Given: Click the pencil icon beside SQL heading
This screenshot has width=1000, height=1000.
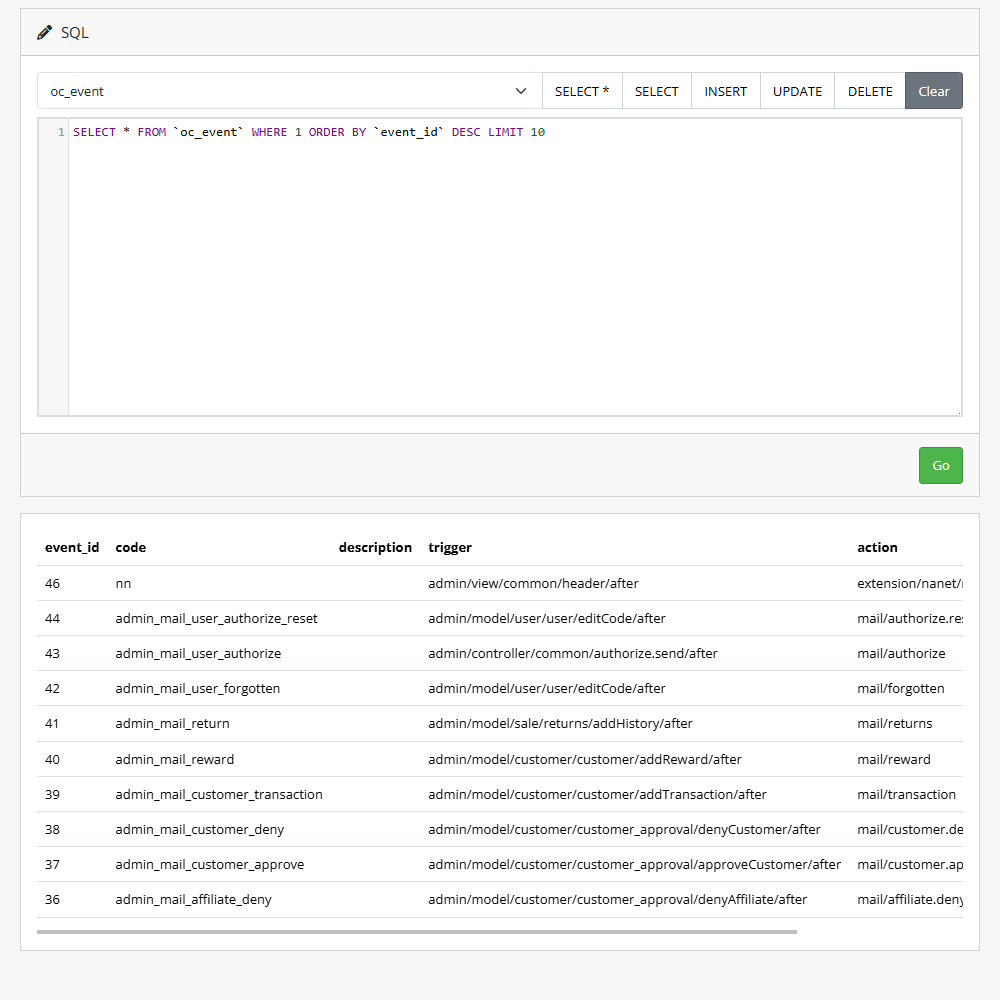Looking at the screenshot, I should click(44, 33).
